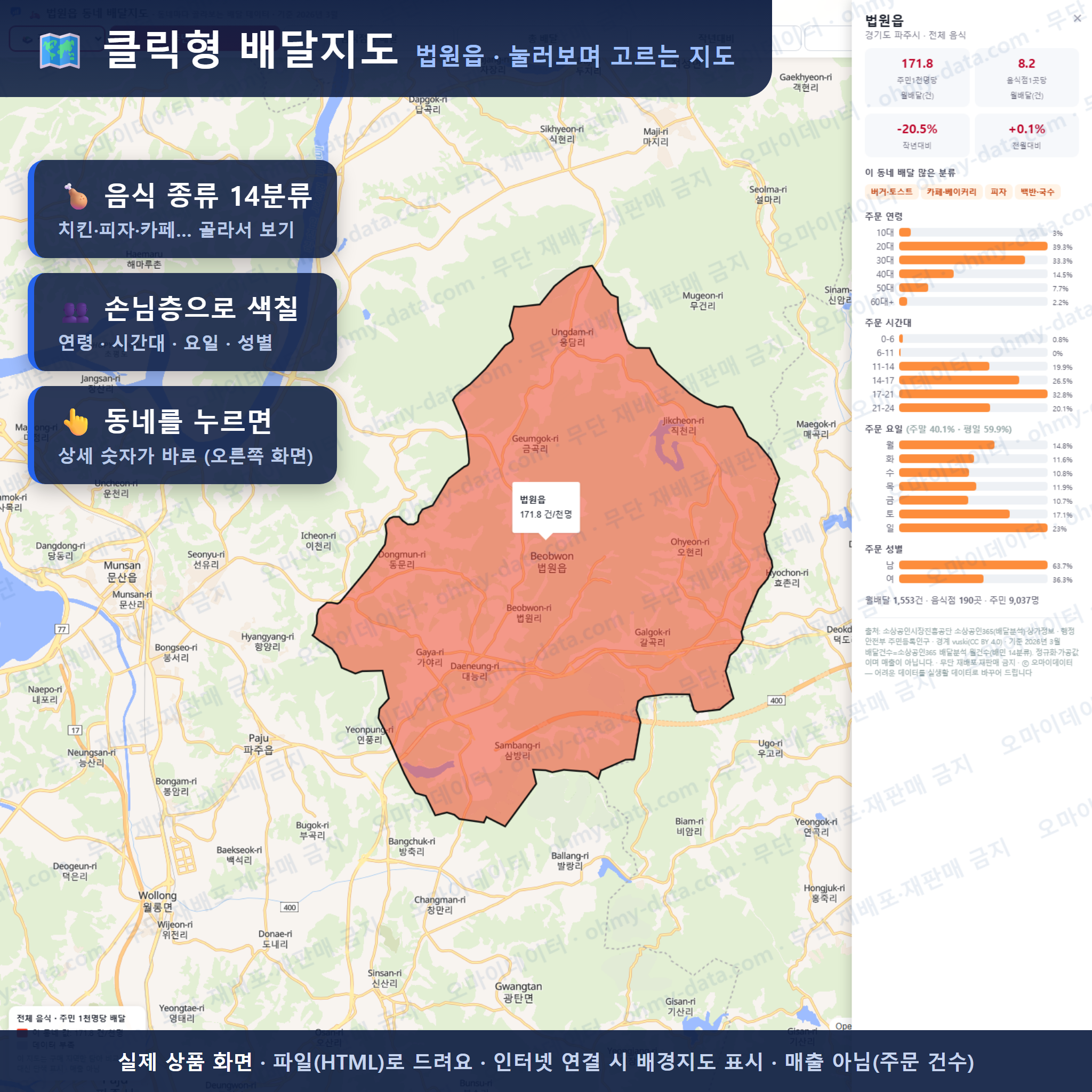Click the 법원읍 171.8 건/천명 map tooltip
Screen dimensions: 1092x1092
coord(546,507)
